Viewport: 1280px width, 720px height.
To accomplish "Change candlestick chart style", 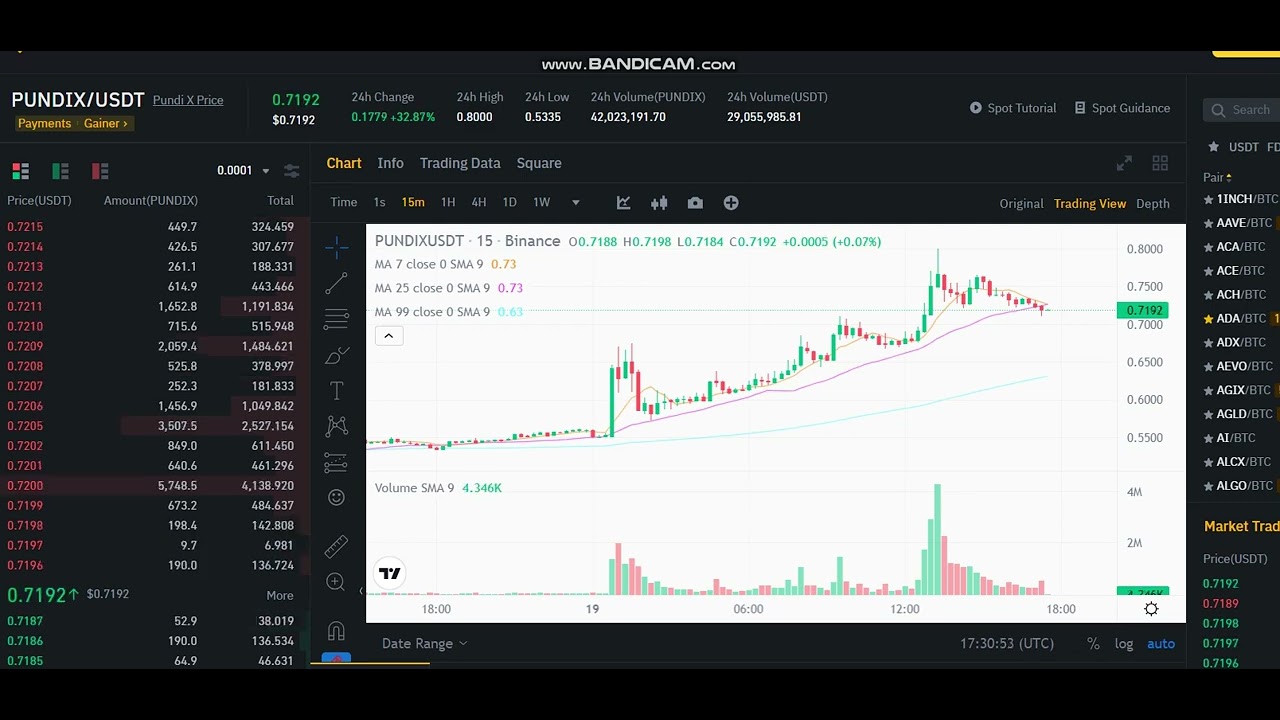I will 659,203.
